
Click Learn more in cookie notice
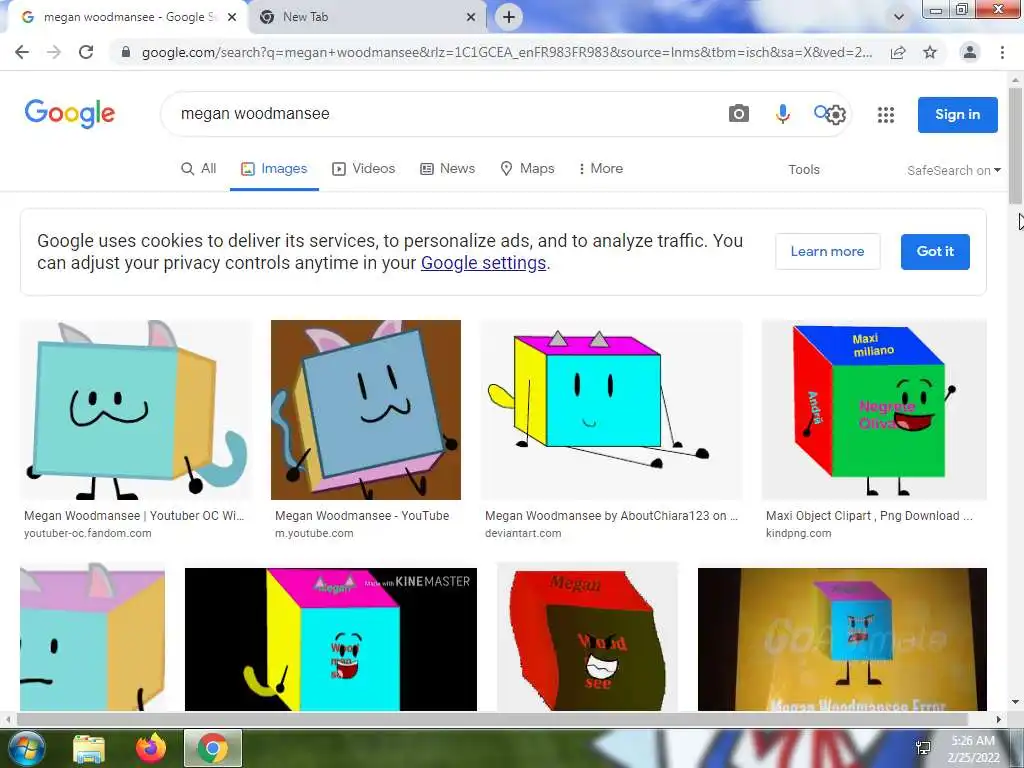[x=827, y=251]
